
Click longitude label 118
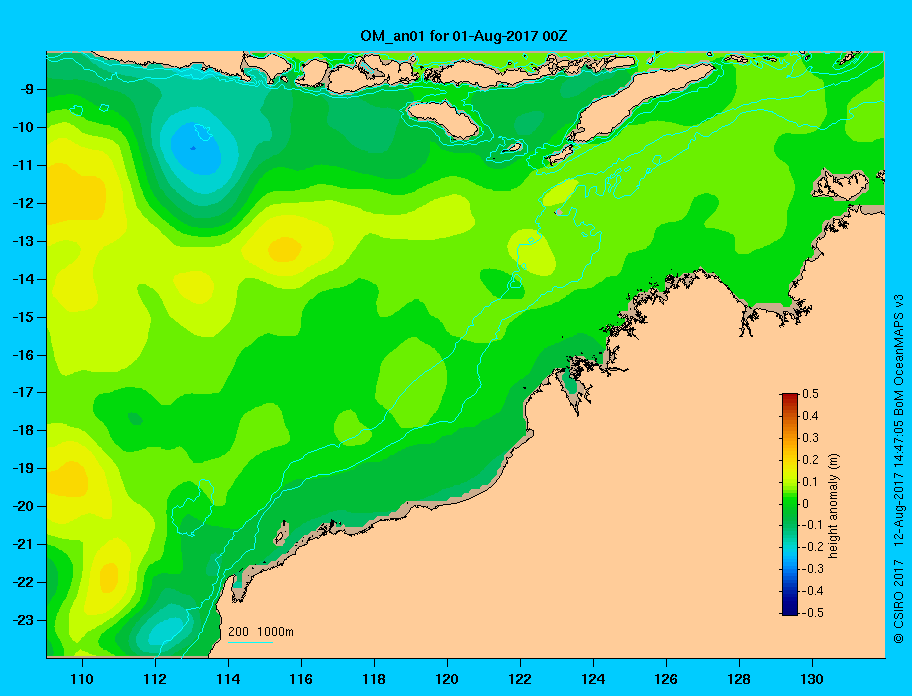(x=374, y=679)
